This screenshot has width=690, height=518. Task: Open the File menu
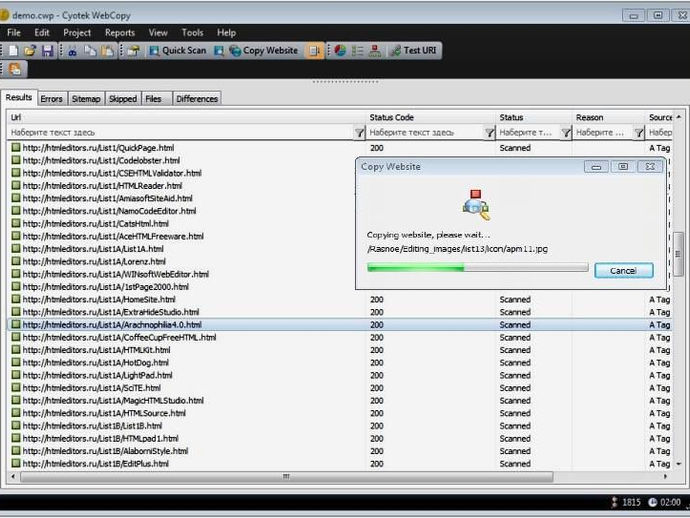(x=14, y=33)
